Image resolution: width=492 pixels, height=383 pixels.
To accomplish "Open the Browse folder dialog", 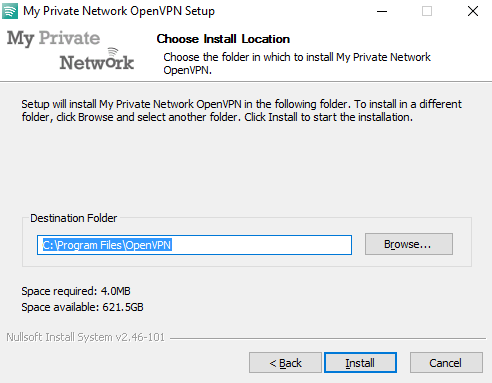I will (x=409, y=244).
